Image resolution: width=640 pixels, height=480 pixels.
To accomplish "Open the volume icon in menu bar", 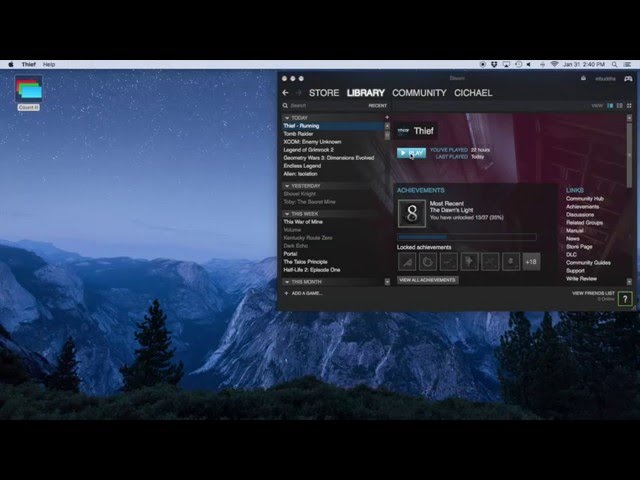I will coord(529,64).
